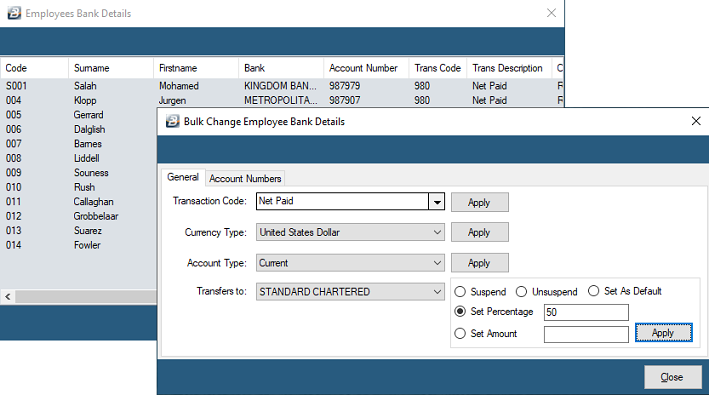The height and width of the screenshot is (395, 709).
Task: Click the KINGDOM BAN... bank cell
Action: pyautogui.click(x=280, y=86)
